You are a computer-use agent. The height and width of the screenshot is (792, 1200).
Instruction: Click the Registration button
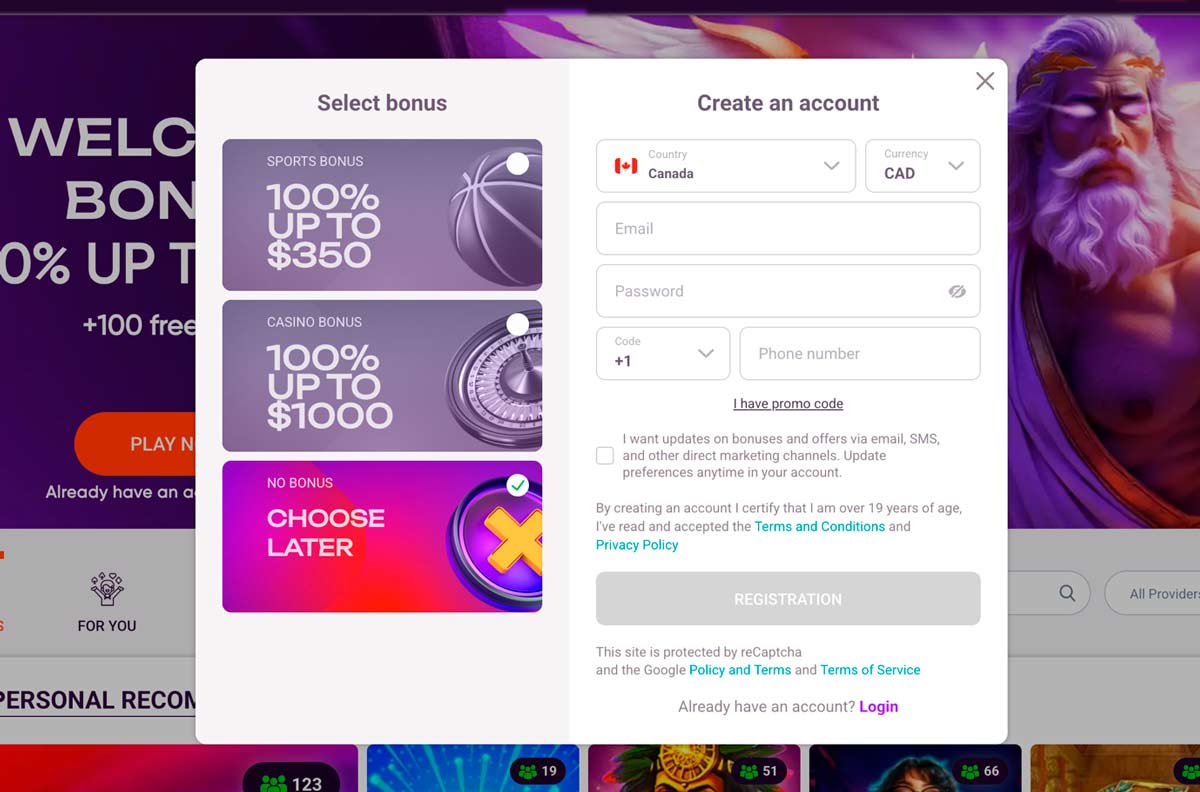click(x=788, y=599)
